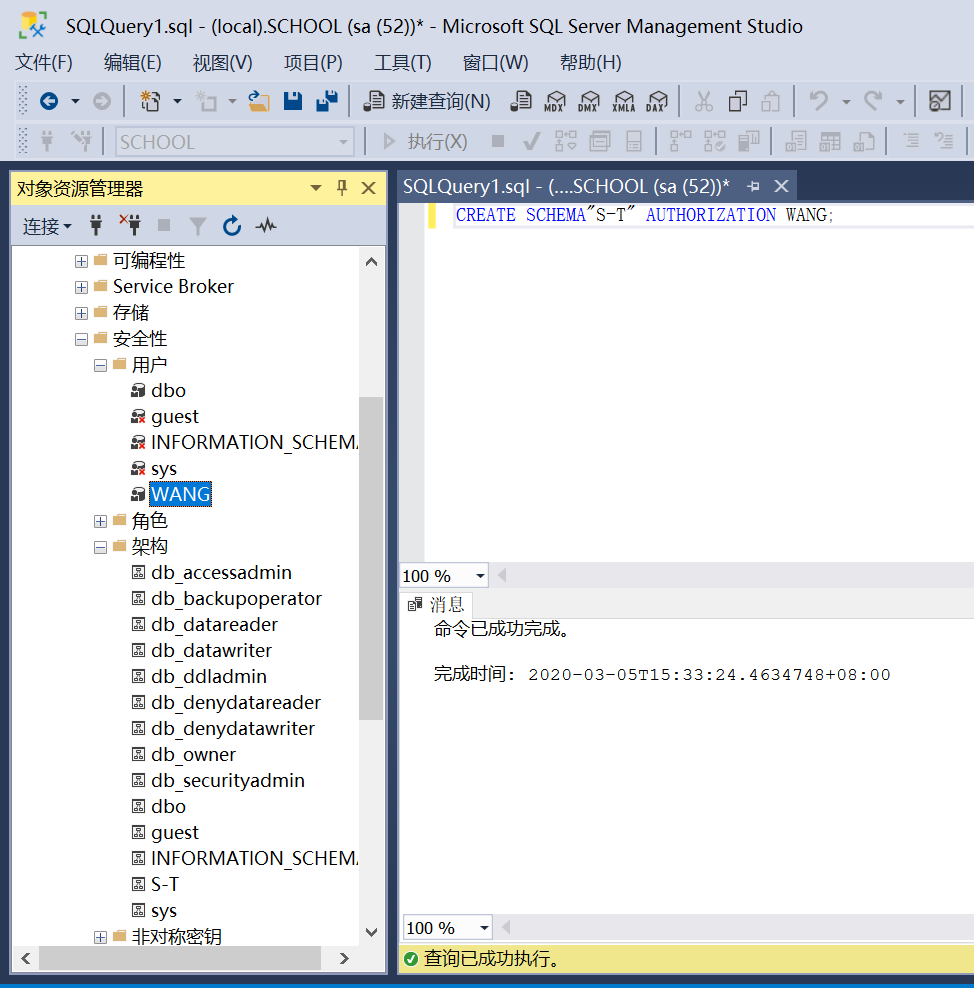Close the SQLQuery1.sql tab
This screenshot has width=974, height=988.
[x=781, y=186]
